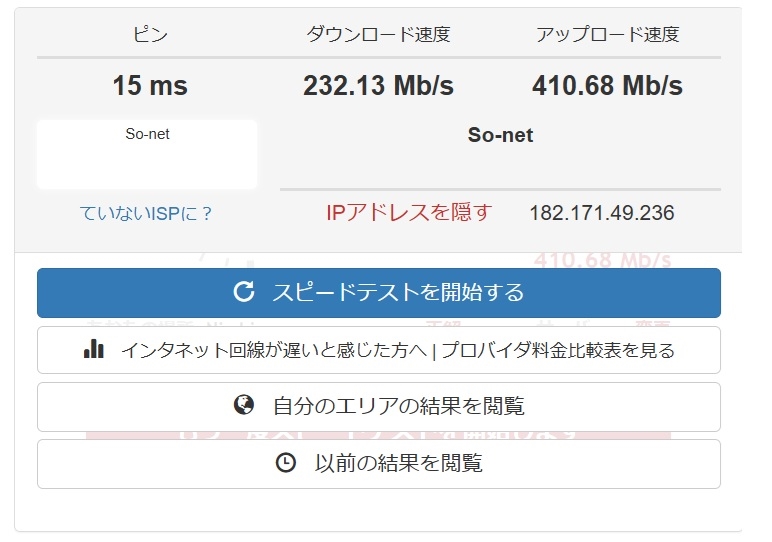Screen dimensions: 772x542
Task: Click the globe icon for area results
Action: pos(243,406)
